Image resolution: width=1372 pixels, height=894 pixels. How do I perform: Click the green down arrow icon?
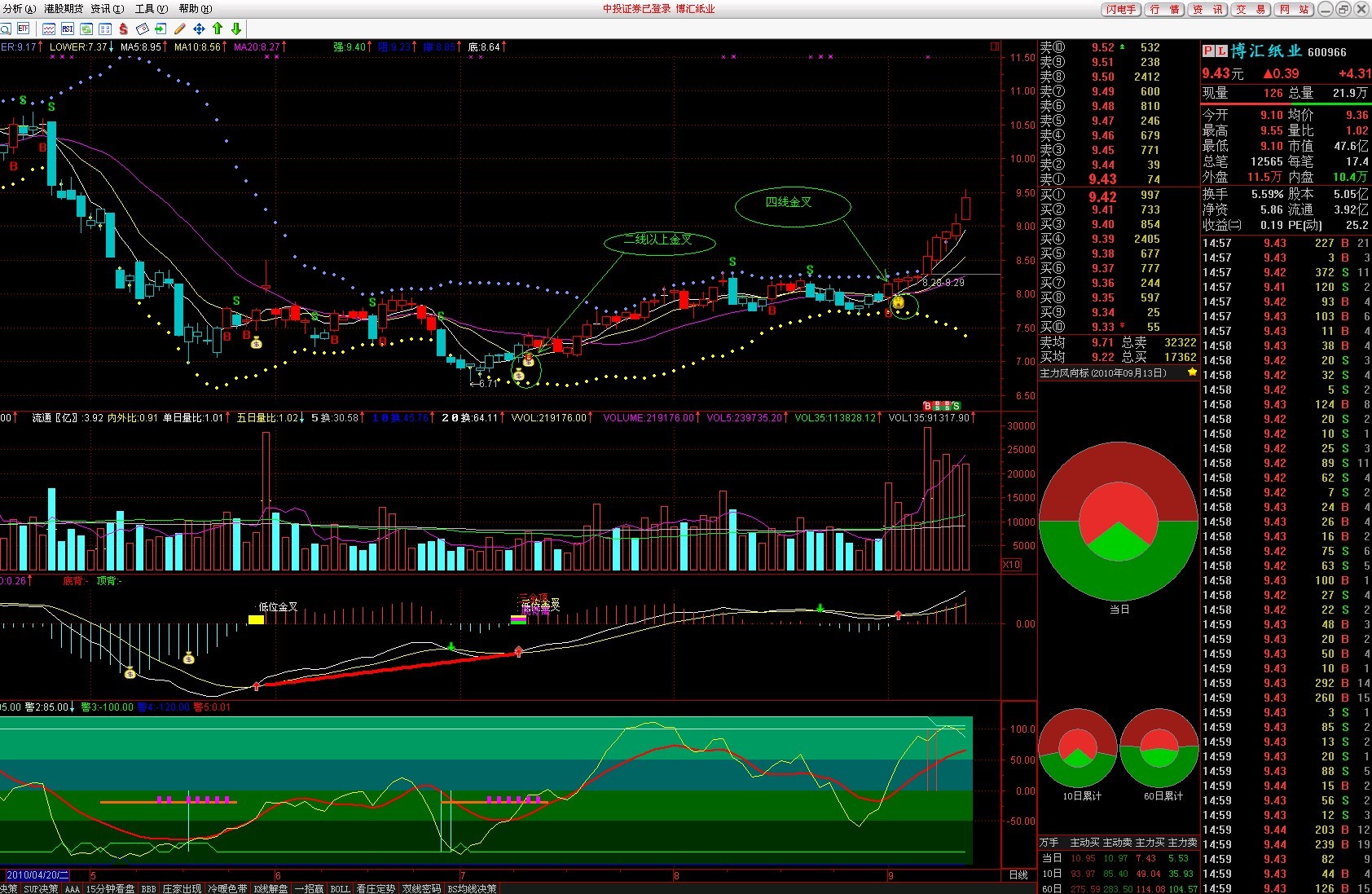coord(236,29)
